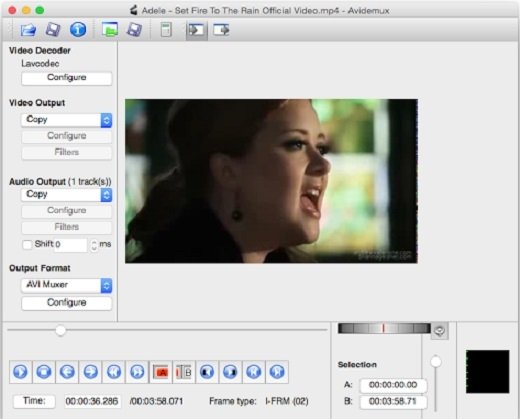Set selection marker B
Viewport: 520px width, 419px height.
click(184, 372)
